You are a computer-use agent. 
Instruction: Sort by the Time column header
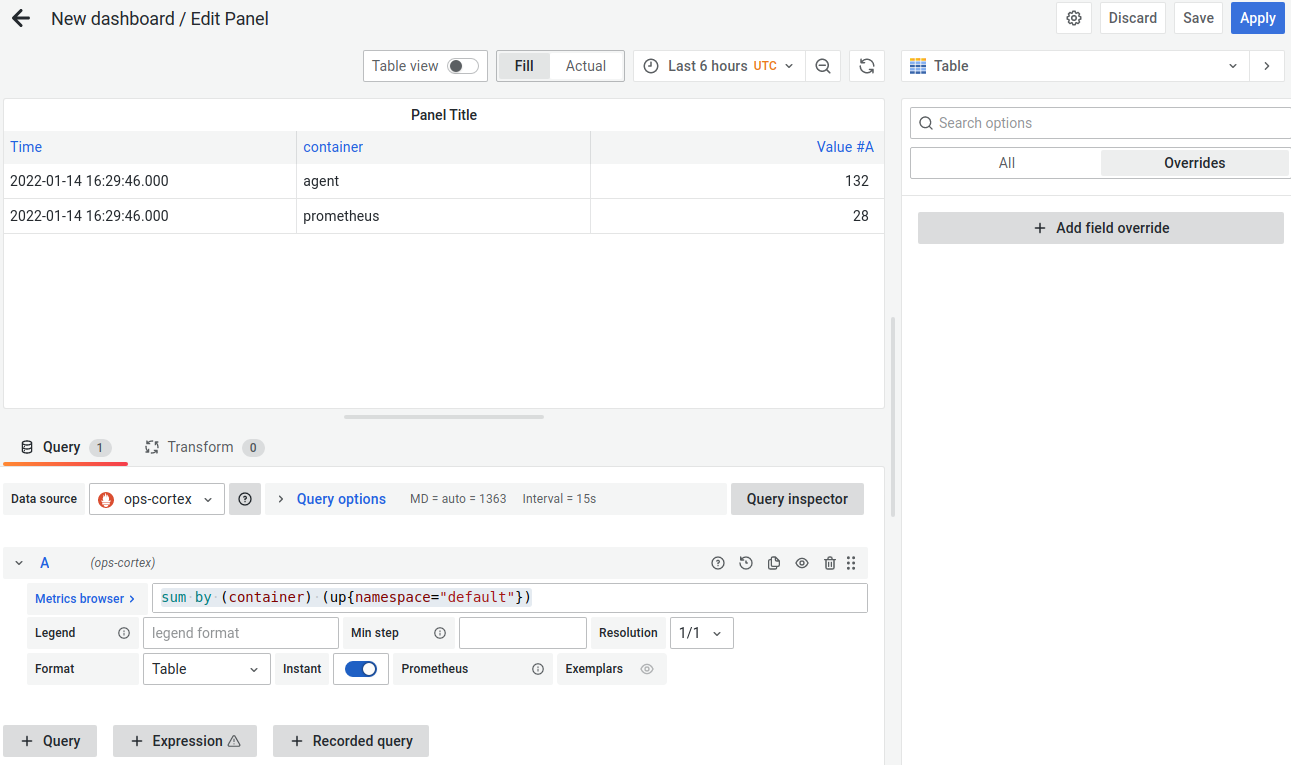click(26, 147)
